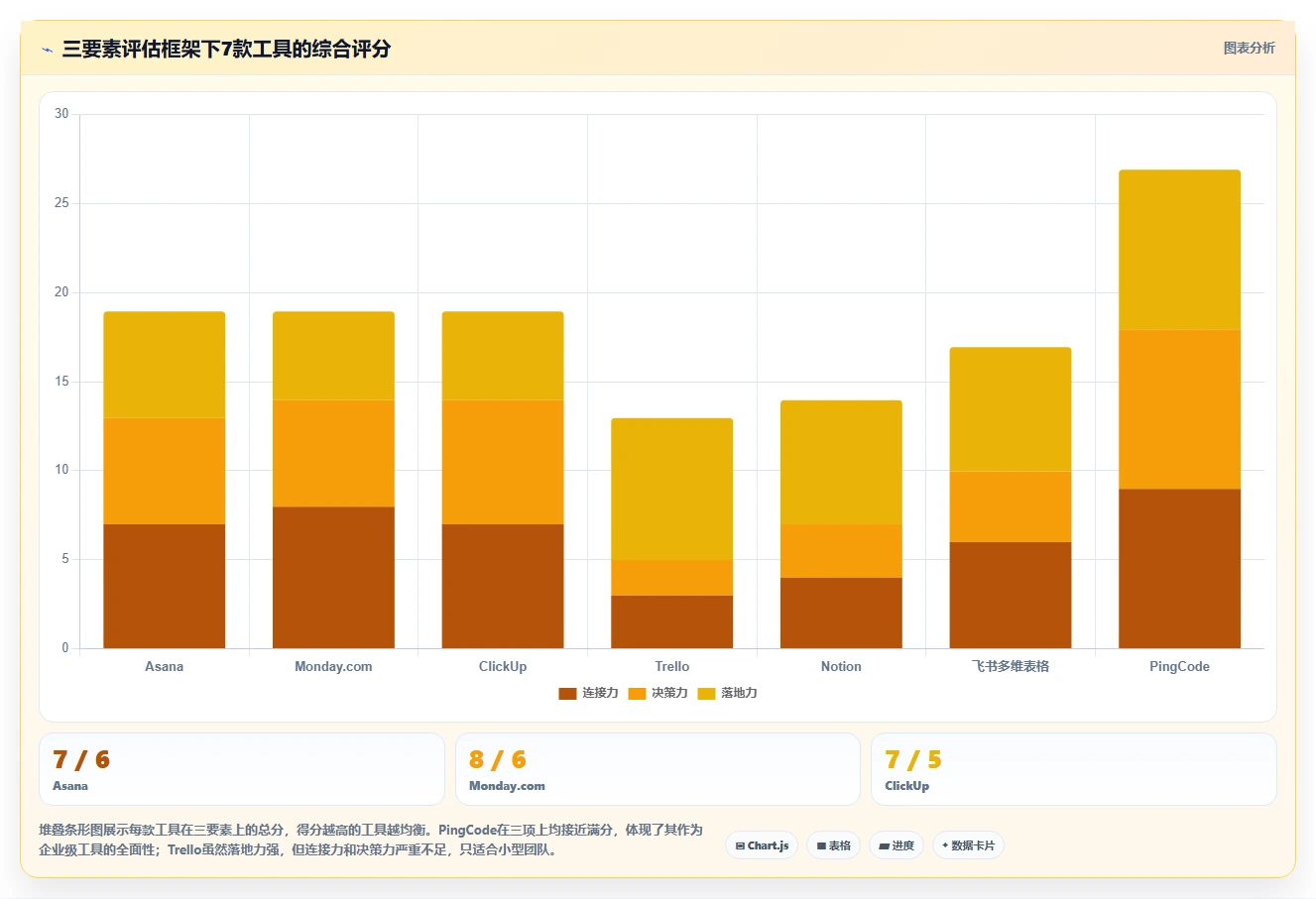
Task: Click the Notion 连接力 bottom bar segment
Action: [841, 614]
